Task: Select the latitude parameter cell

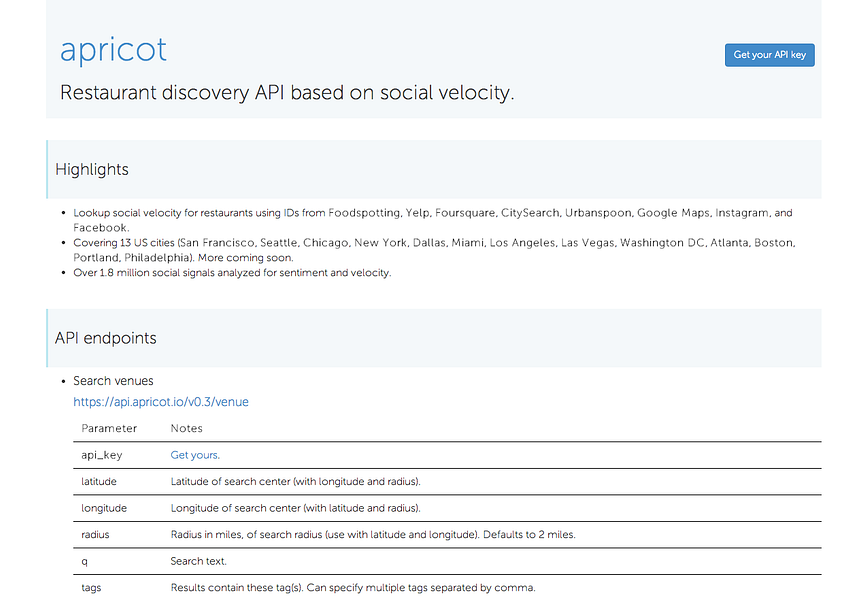Action: [101, 481]
